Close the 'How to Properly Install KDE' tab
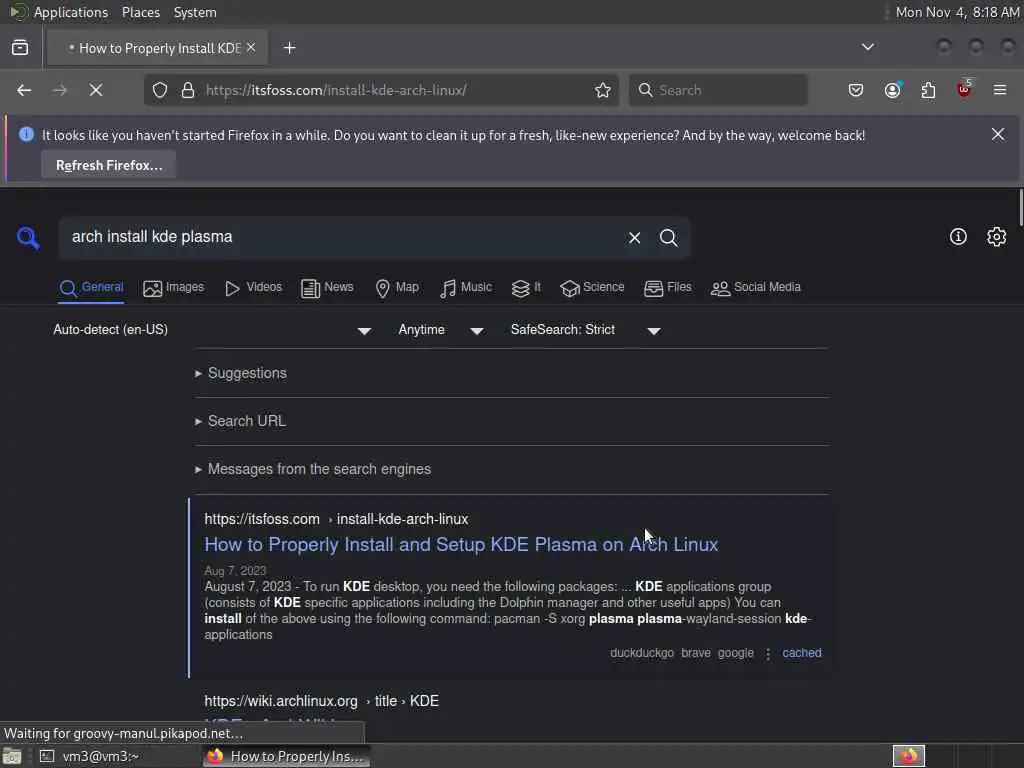 [251, 48]
